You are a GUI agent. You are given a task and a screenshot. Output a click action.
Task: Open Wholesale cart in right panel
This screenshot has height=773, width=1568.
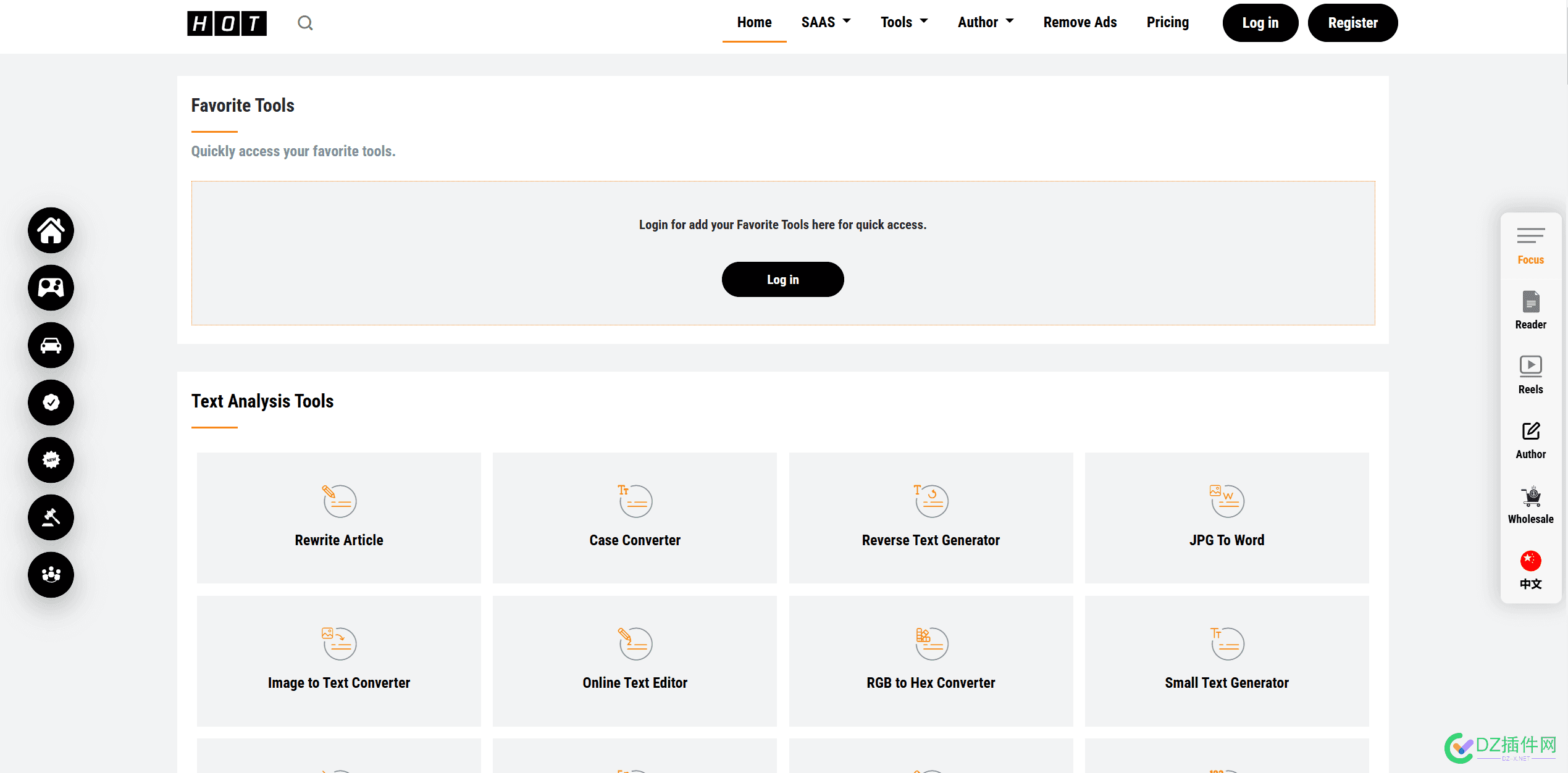point(1530,505)
